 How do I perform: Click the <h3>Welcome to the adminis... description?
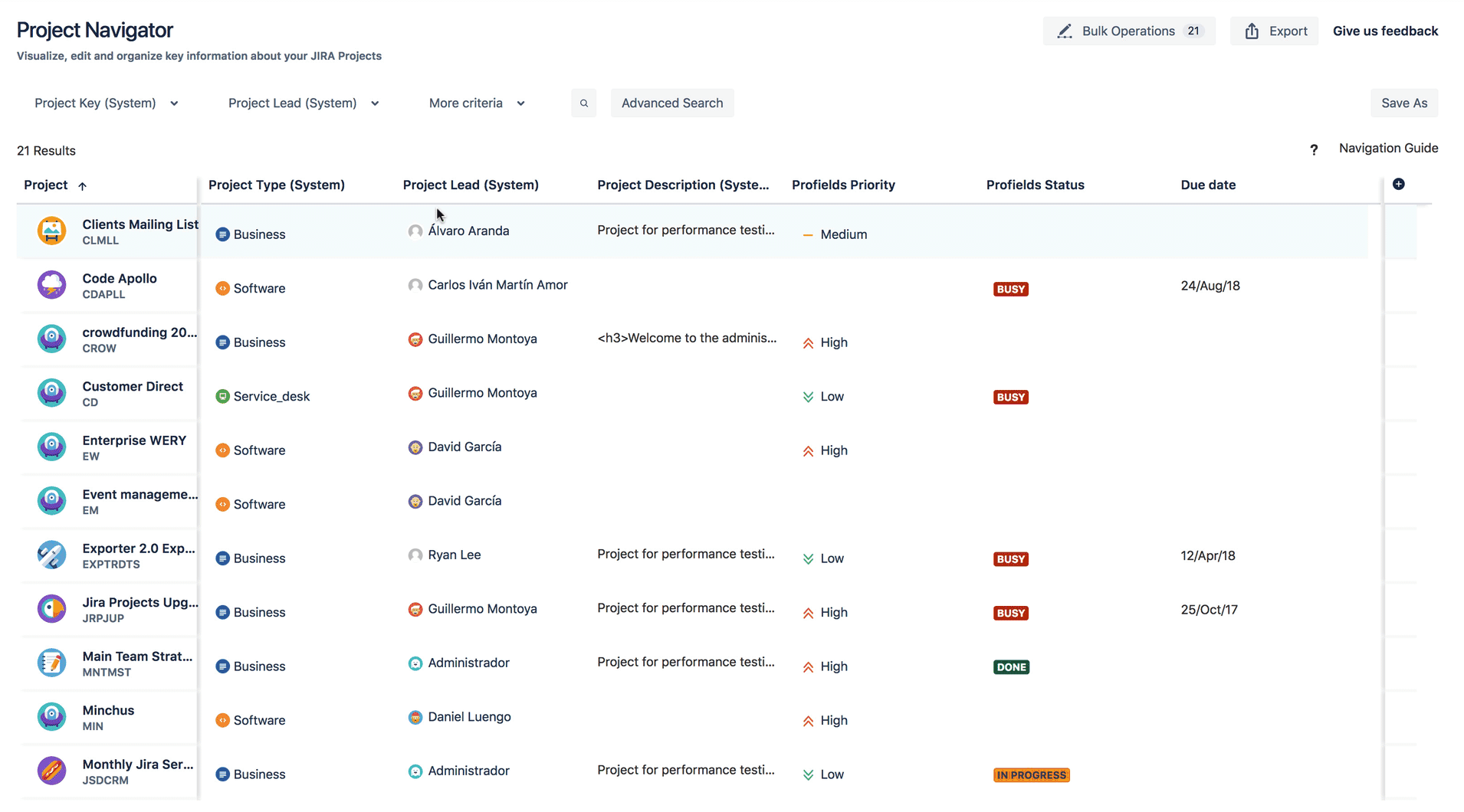click(687, 339)
